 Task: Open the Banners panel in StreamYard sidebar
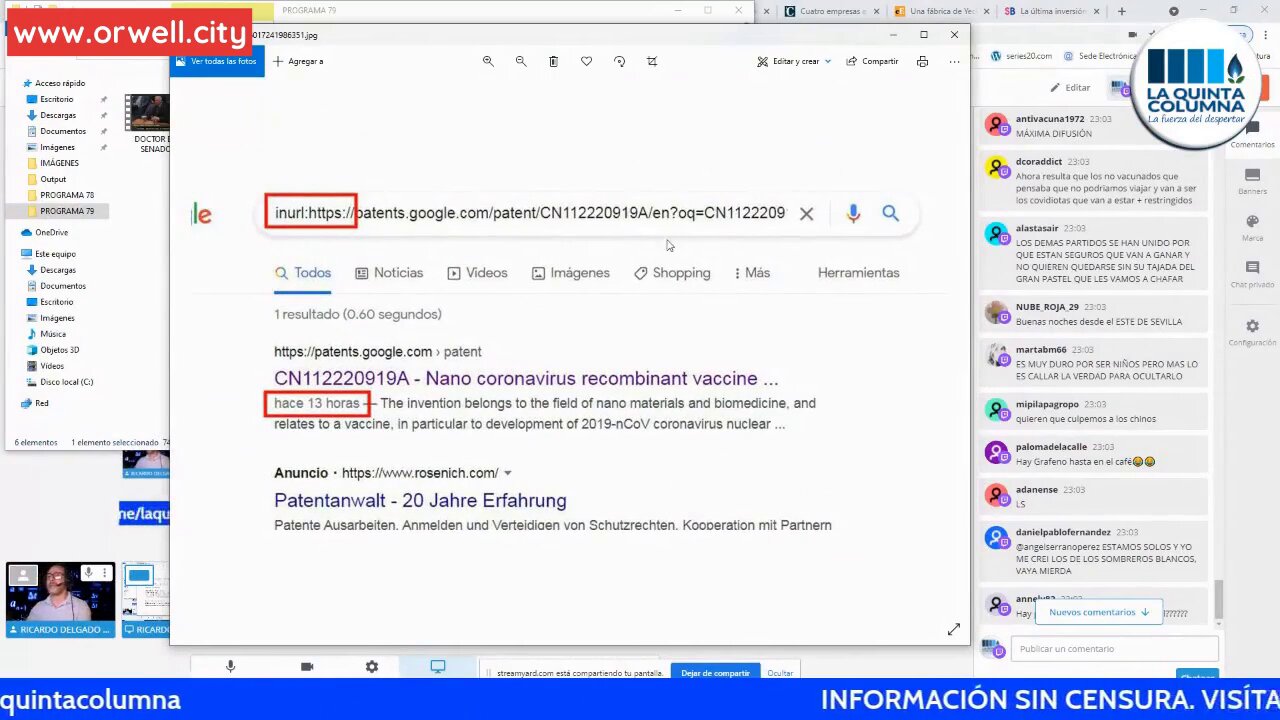1252,181
